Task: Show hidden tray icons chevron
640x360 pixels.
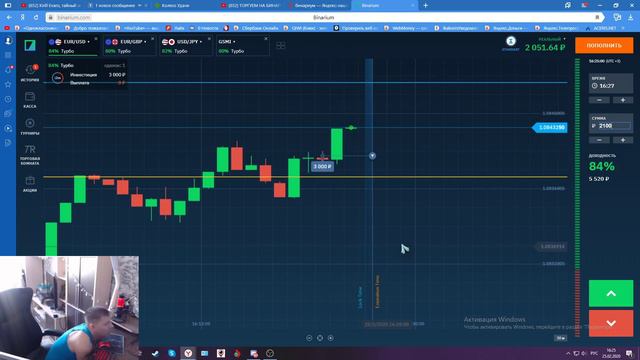Action: click(x=568, y=353)
